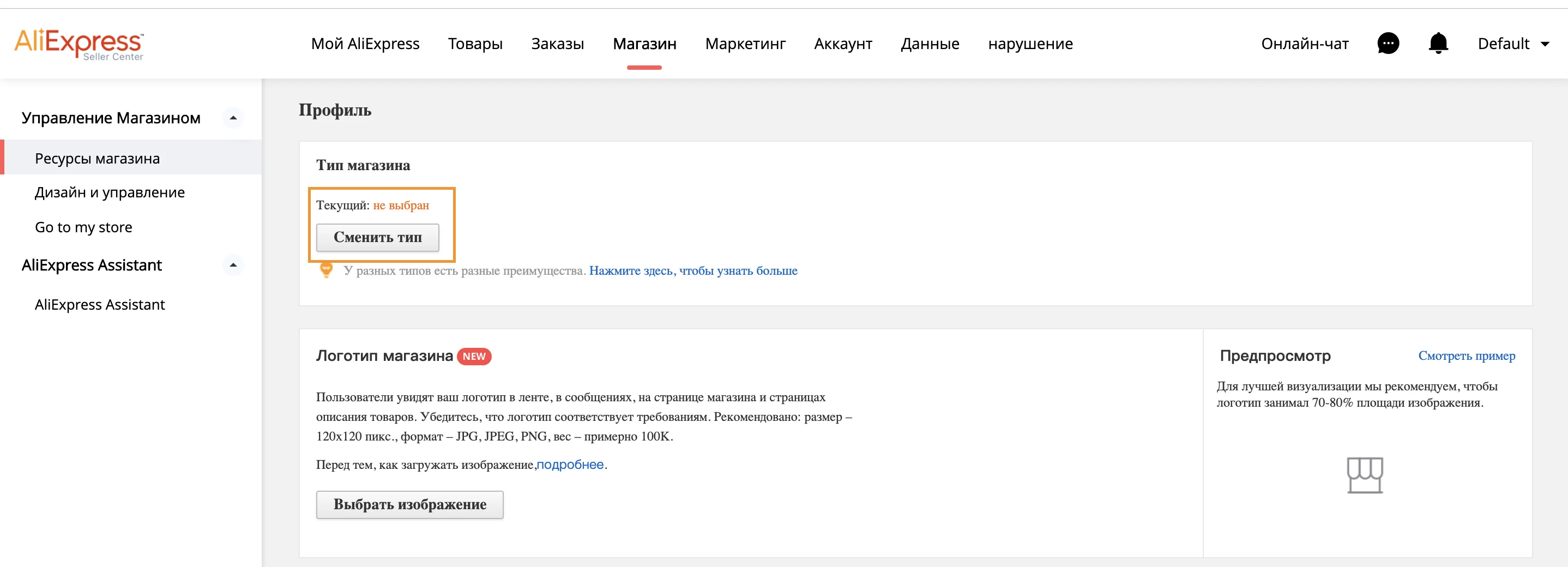This screenshot has width=1568, height=567.
Task: Click the Сменить тип button
Action: pyautogui.click(x=377, y=237)
